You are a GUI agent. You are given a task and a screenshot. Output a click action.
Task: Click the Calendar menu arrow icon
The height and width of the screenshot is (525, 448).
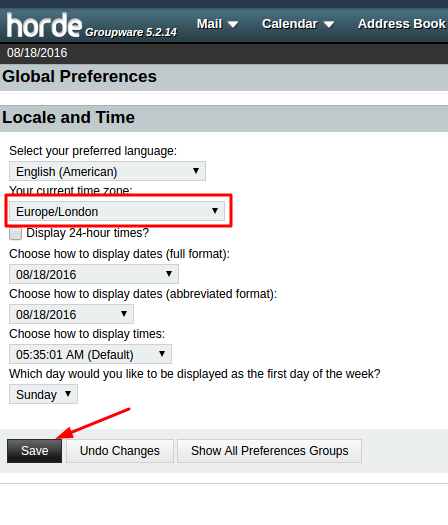point(329,24)
